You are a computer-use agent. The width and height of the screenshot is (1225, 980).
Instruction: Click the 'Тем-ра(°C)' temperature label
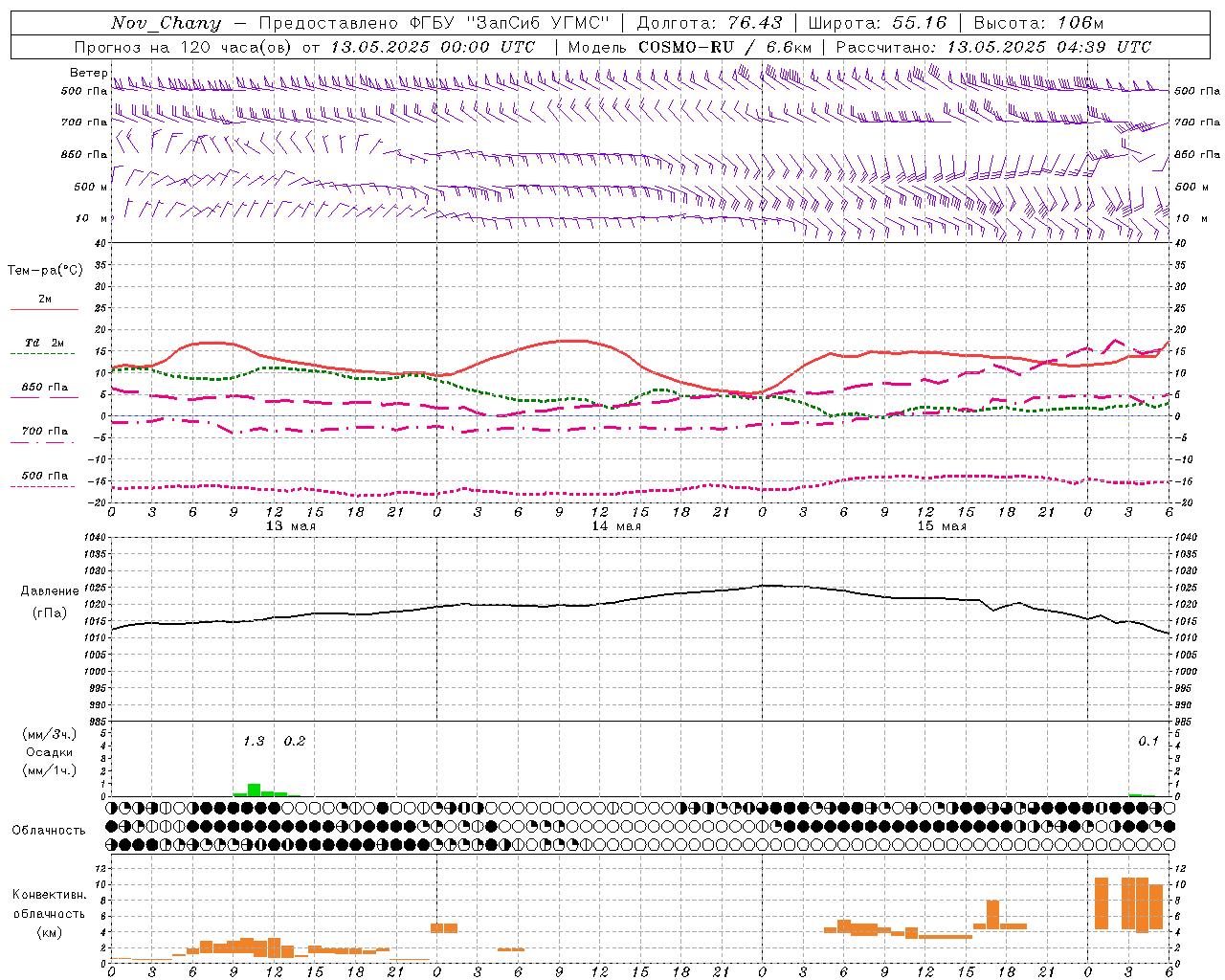(45, 271)
